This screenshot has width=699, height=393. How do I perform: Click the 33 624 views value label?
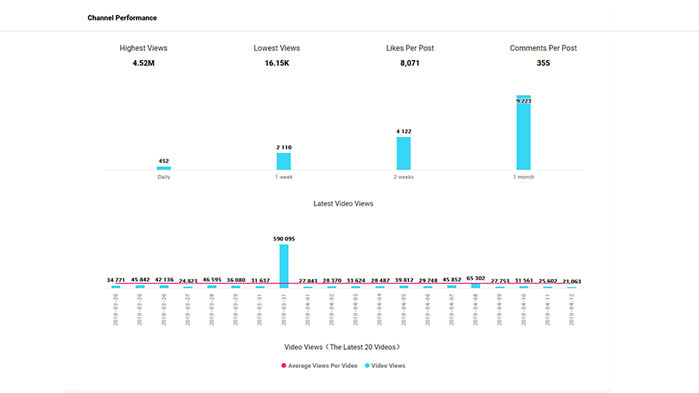click(356, 281)
